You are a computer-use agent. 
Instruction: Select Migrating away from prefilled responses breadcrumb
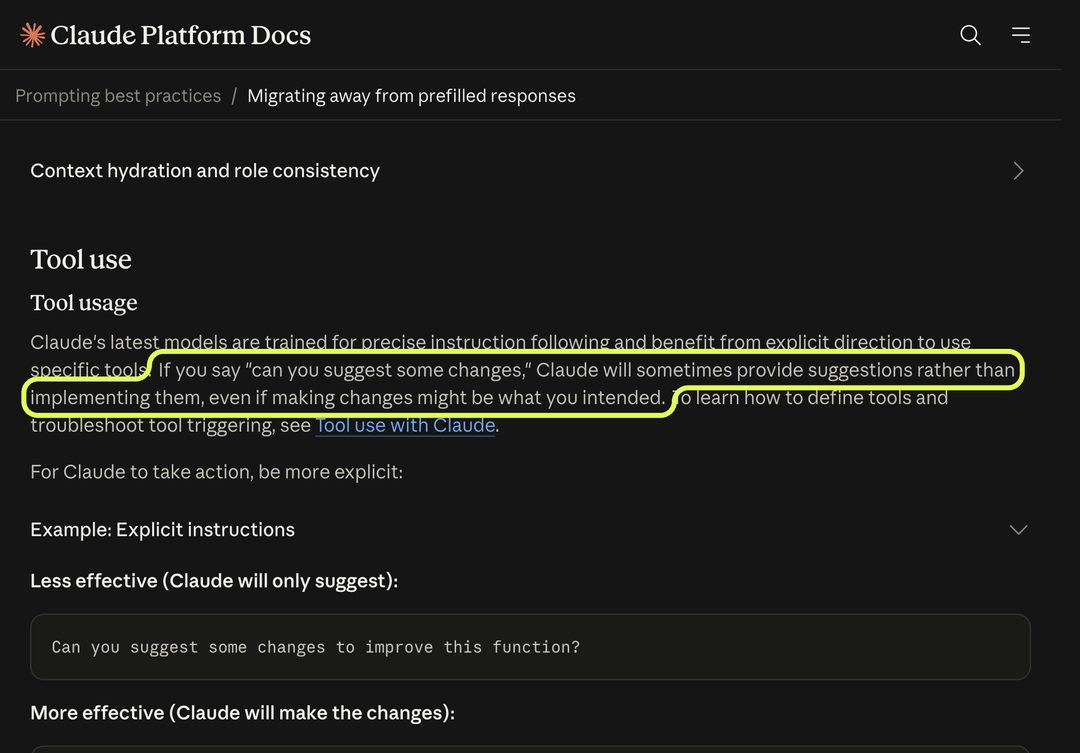click(411, 95)
